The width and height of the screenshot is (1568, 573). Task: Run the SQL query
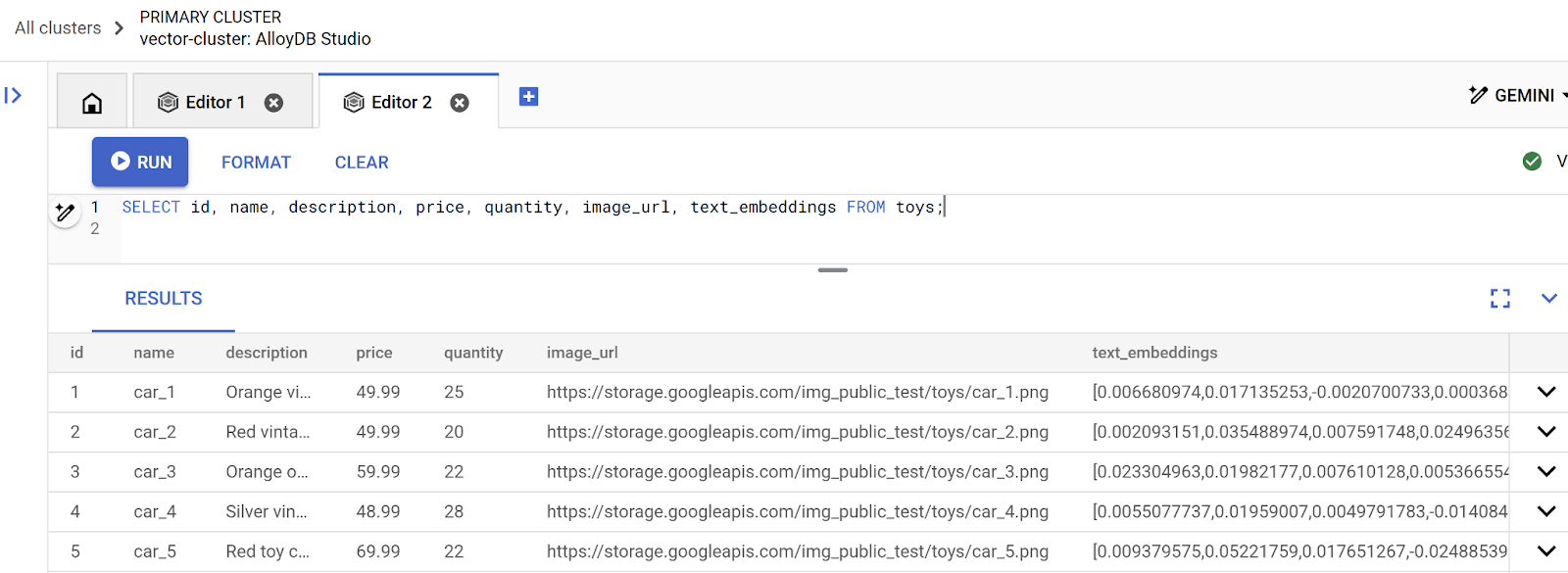pyautogui.click(x=140, y=162)
